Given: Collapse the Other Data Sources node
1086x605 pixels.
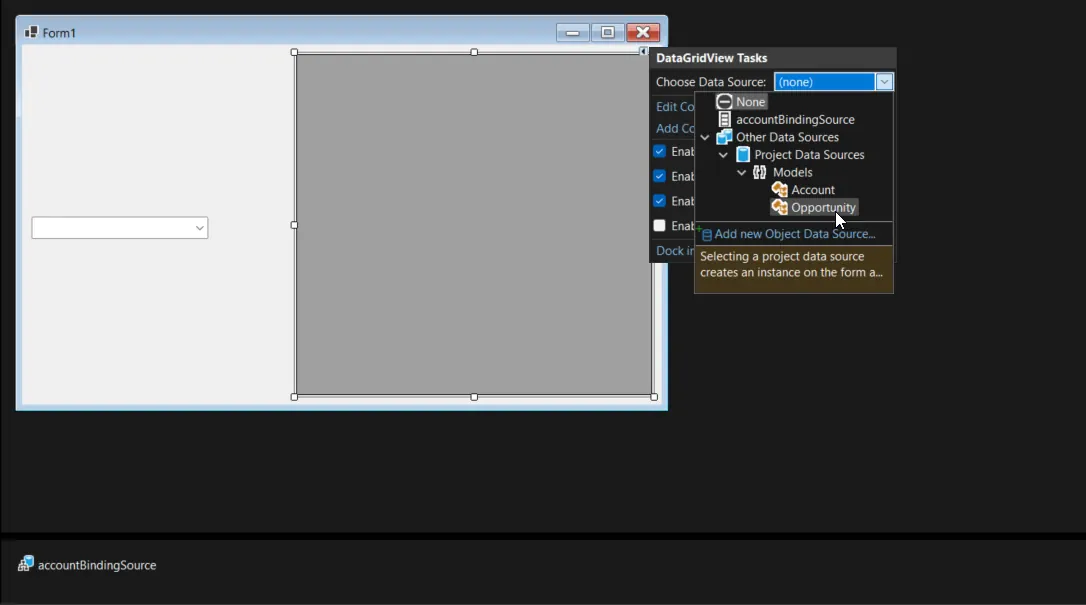Looking at the screenshot, I should coord(705,138).
